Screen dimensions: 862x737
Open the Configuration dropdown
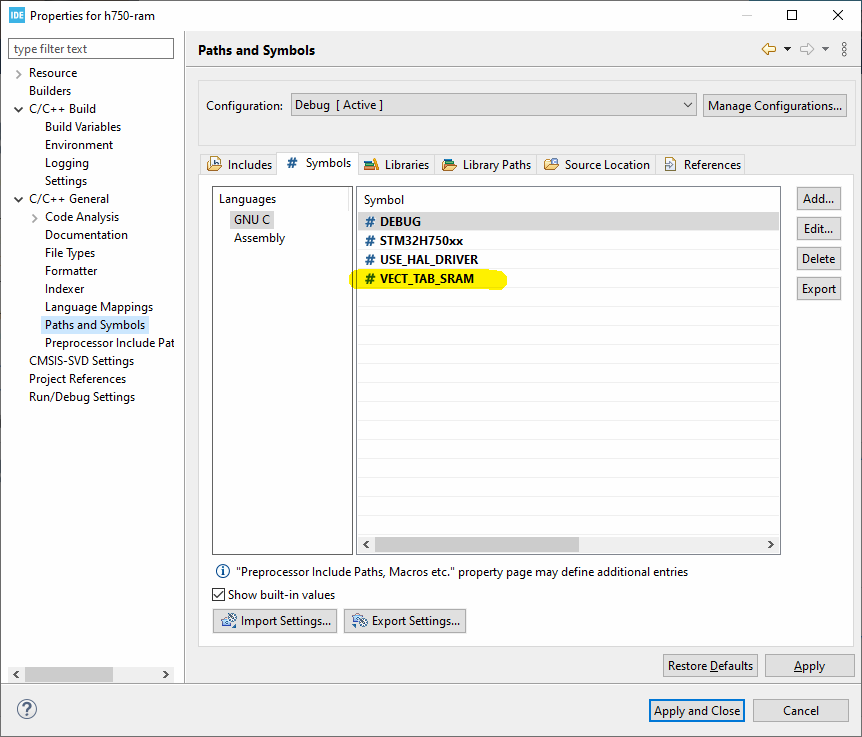493,105
